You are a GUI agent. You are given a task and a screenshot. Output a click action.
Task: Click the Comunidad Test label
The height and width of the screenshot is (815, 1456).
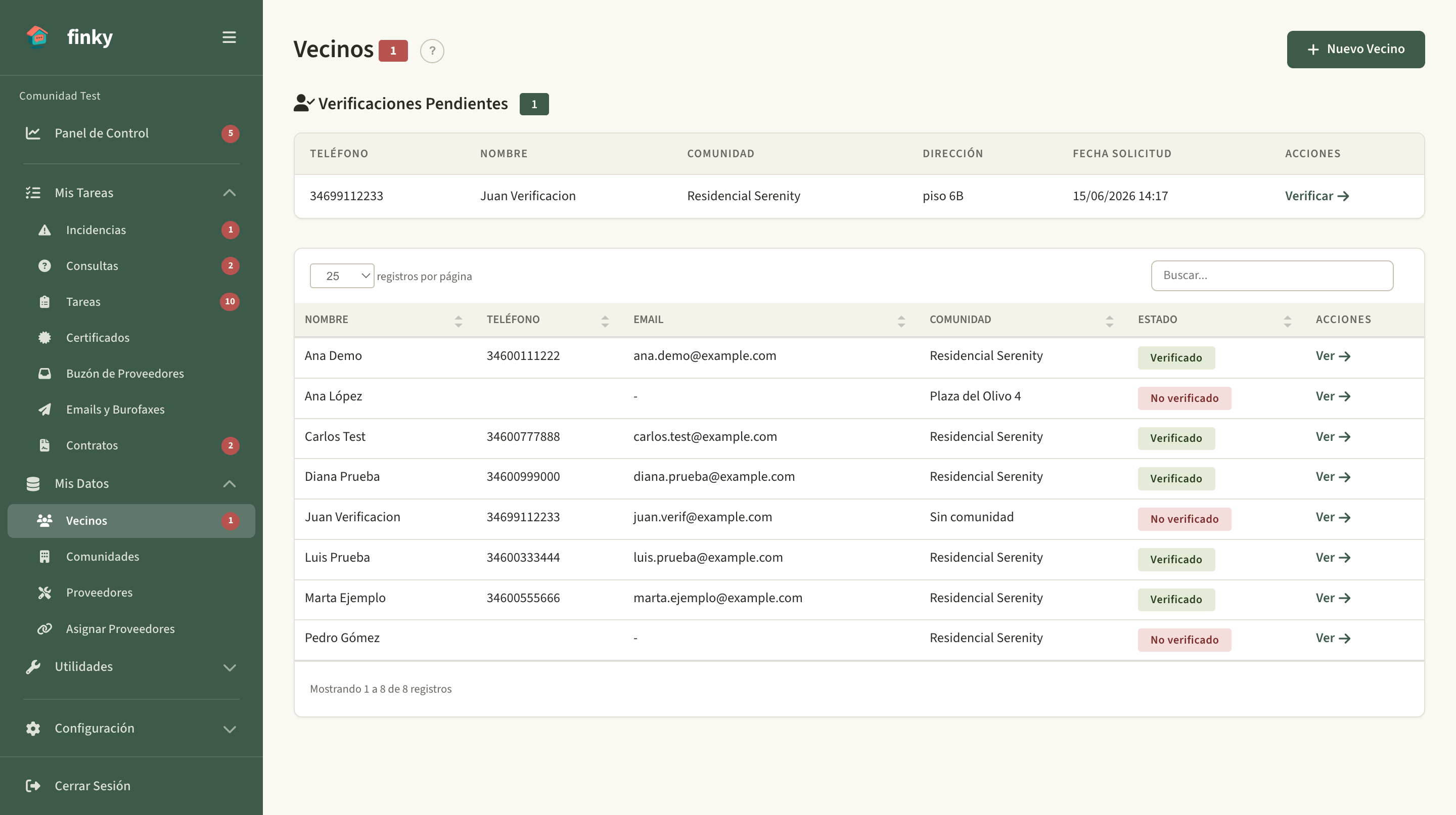59,96
